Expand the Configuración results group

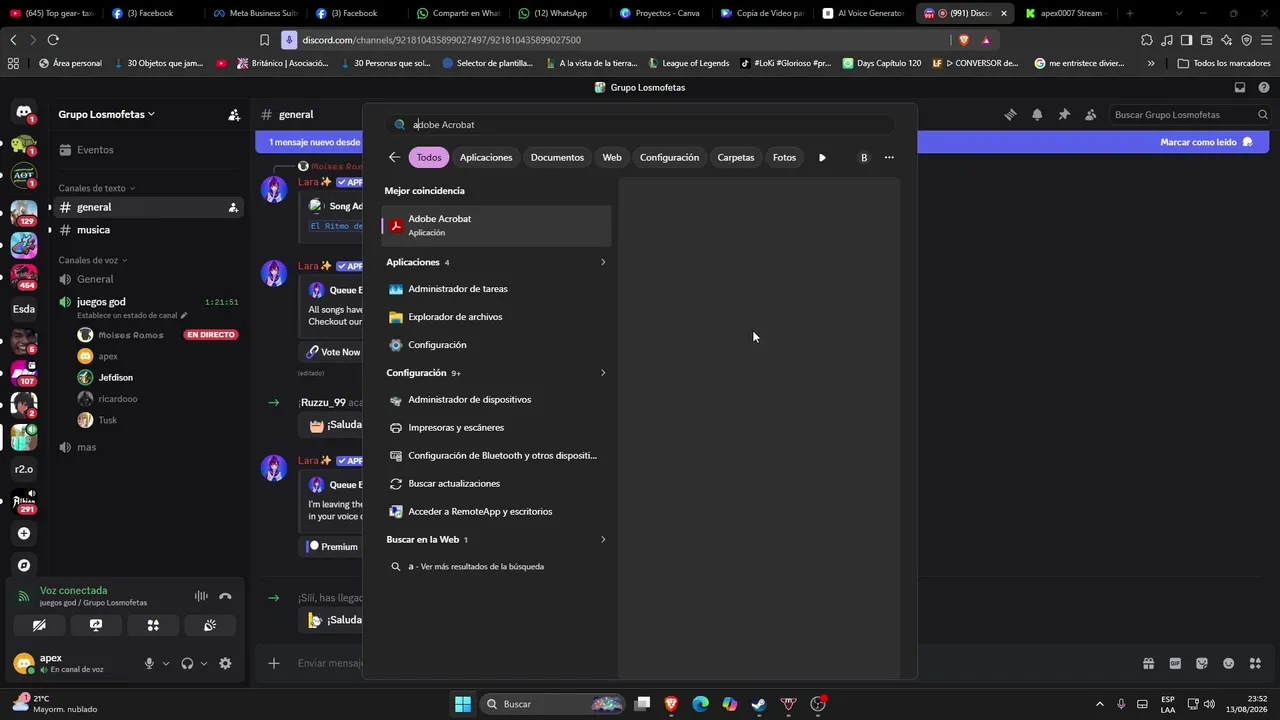pyautogui.click(x=603, y=373)
